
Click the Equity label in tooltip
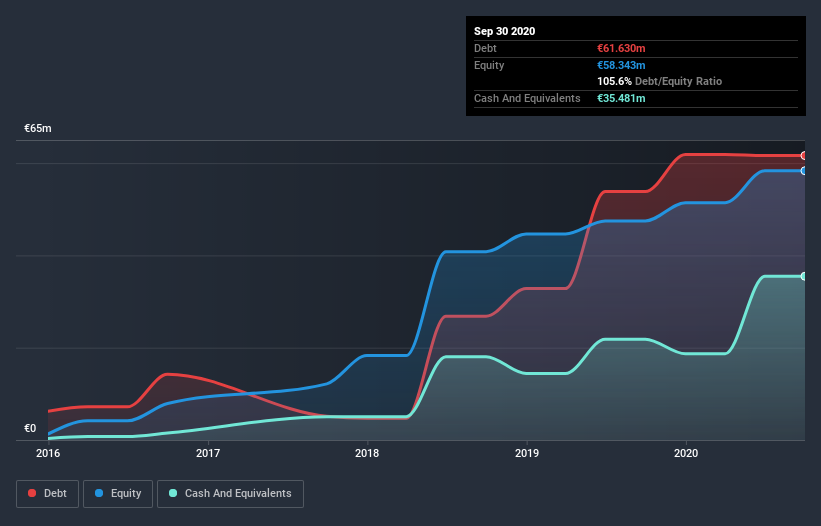pos(489,65)
